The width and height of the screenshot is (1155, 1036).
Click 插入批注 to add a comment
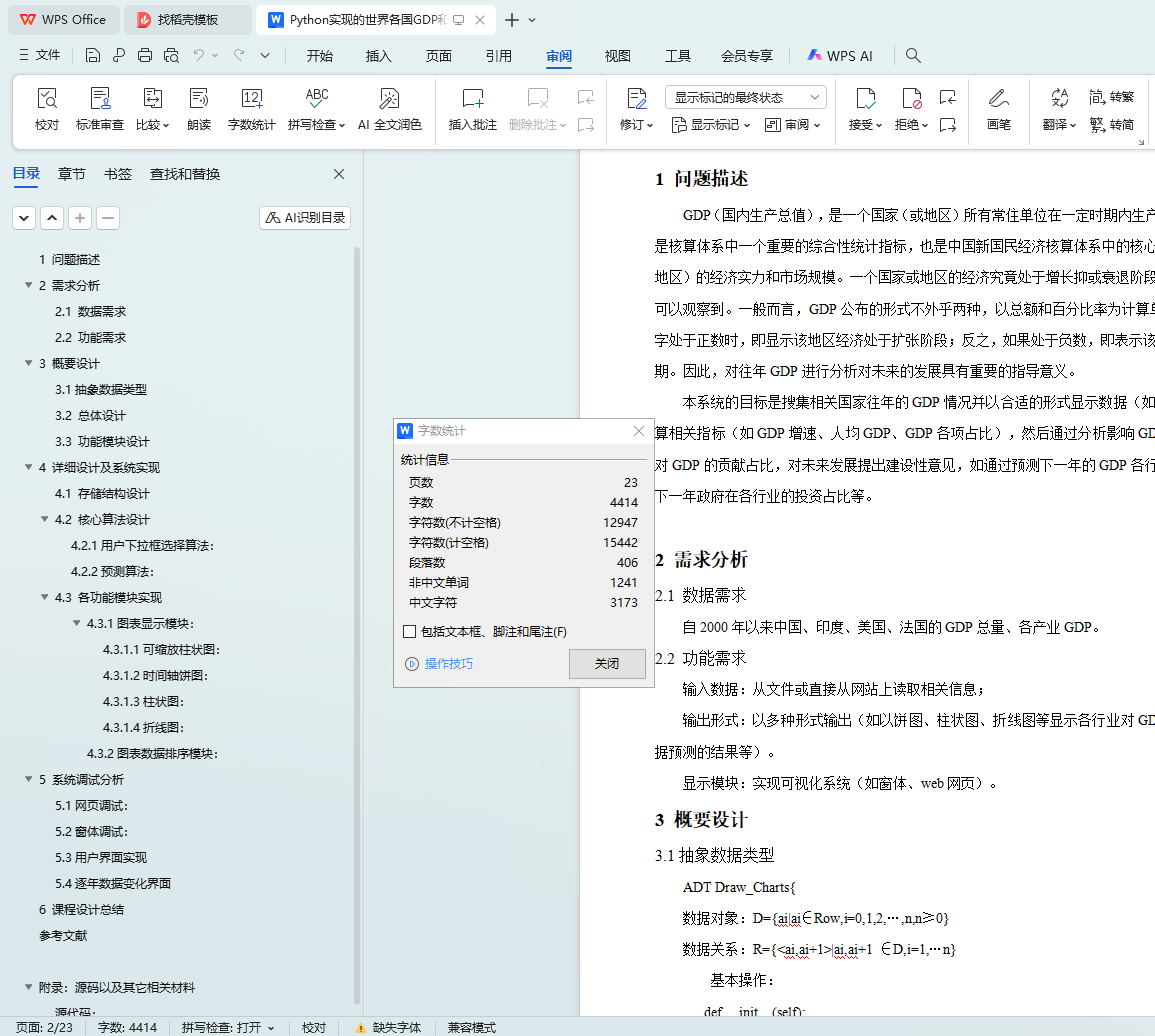coord(472,109)
